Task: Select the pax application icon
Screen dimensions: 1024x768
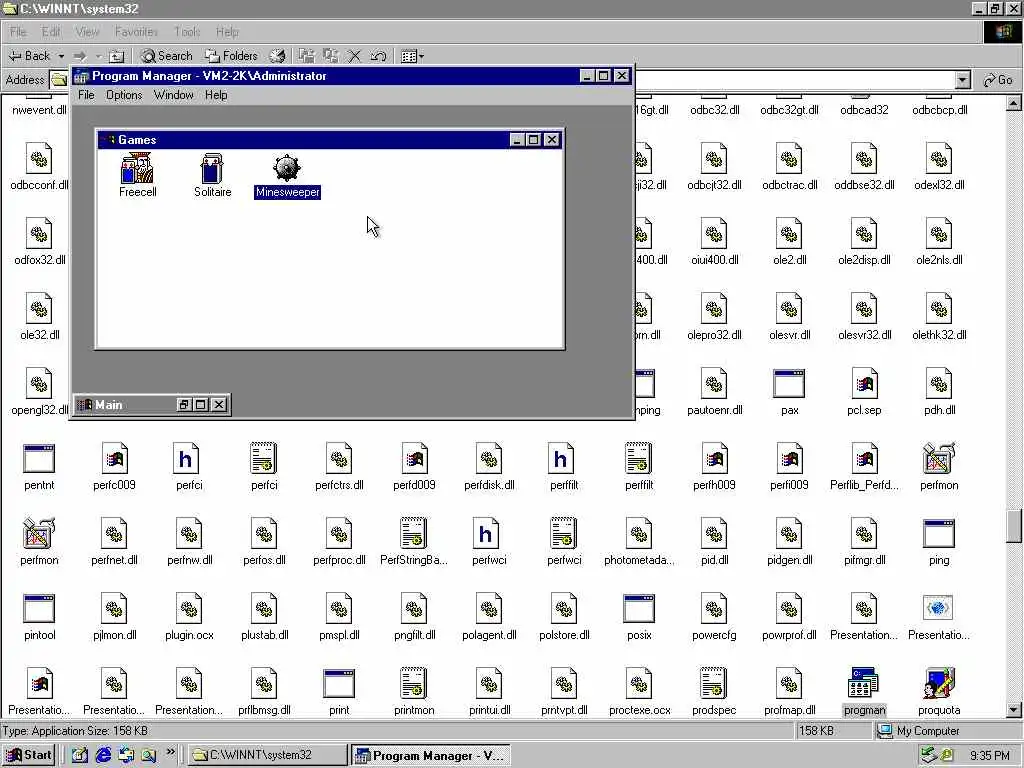Action: (789, 383)
